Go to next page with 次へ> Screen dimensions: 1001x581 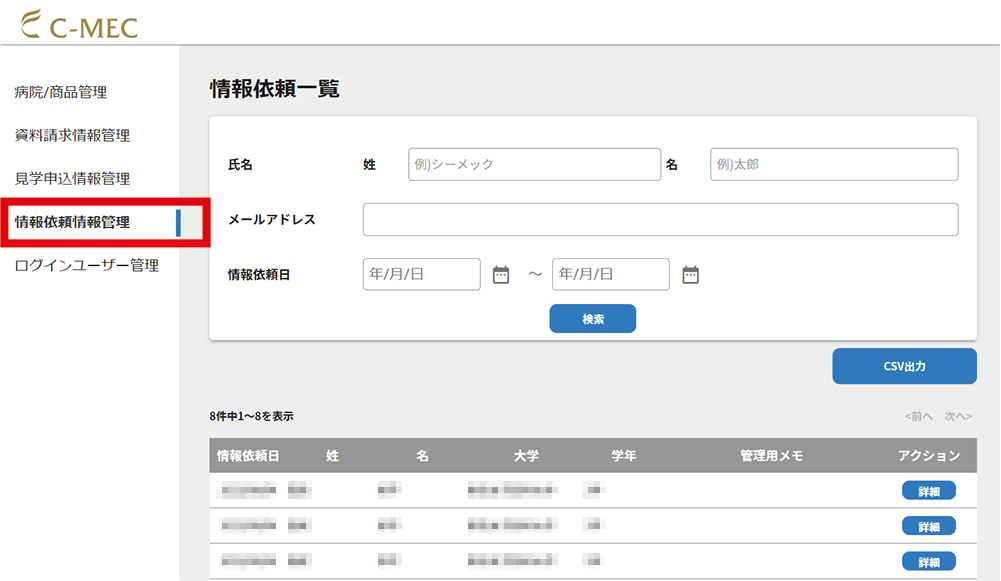click(958, 416)
